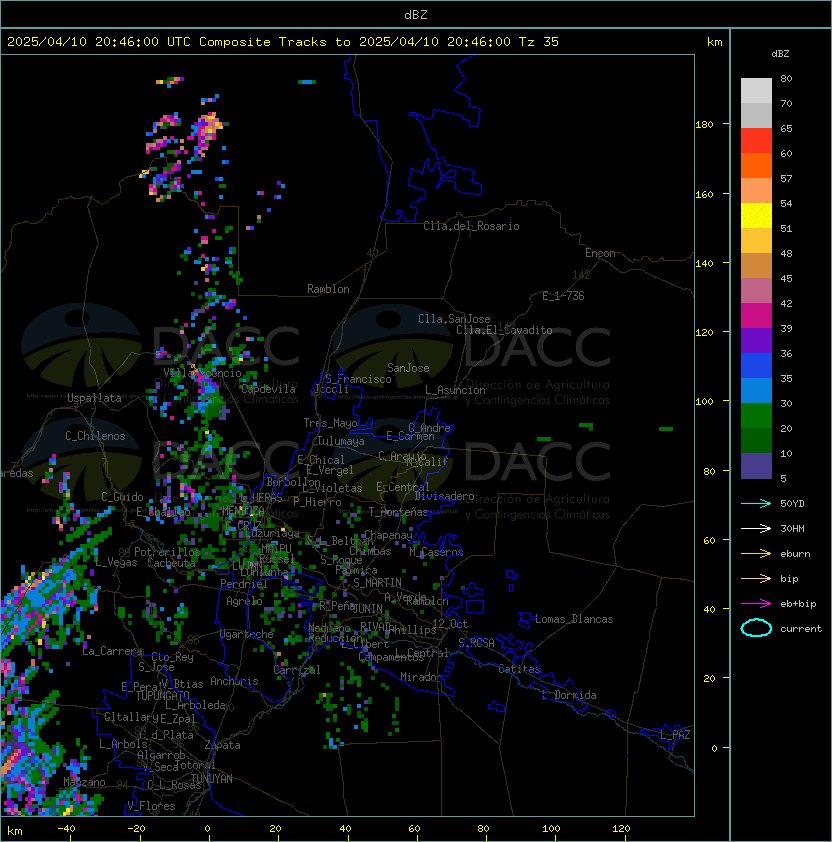Viewport: 832px width, 842px height.
Task: Click the 'L_Dormida' map label
Action: pos(569,695)
